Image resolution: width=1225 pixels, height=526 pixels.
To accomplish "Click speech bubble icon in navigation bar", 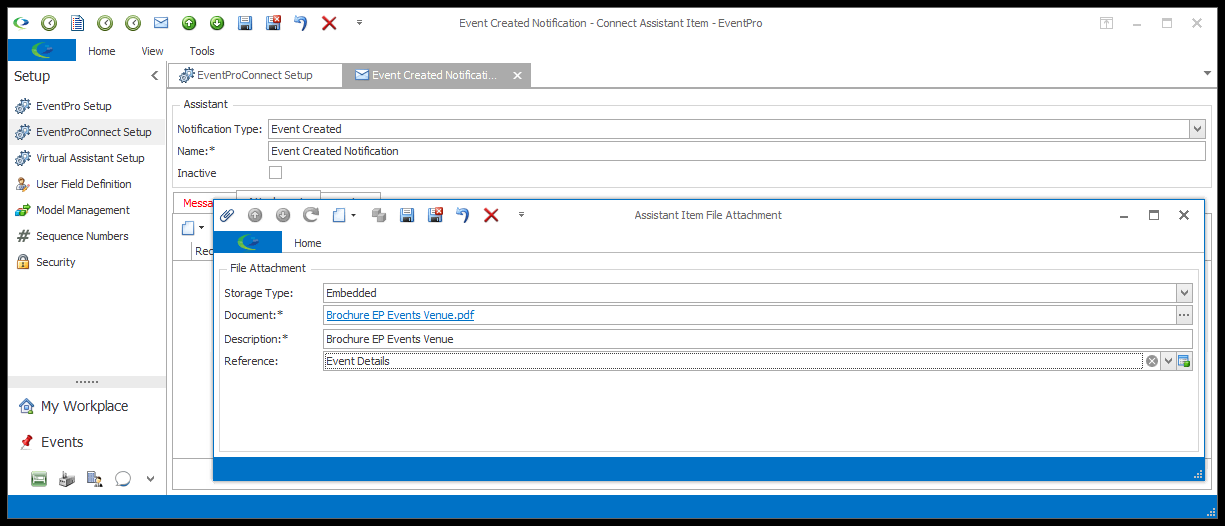I will tap(123, 479).
